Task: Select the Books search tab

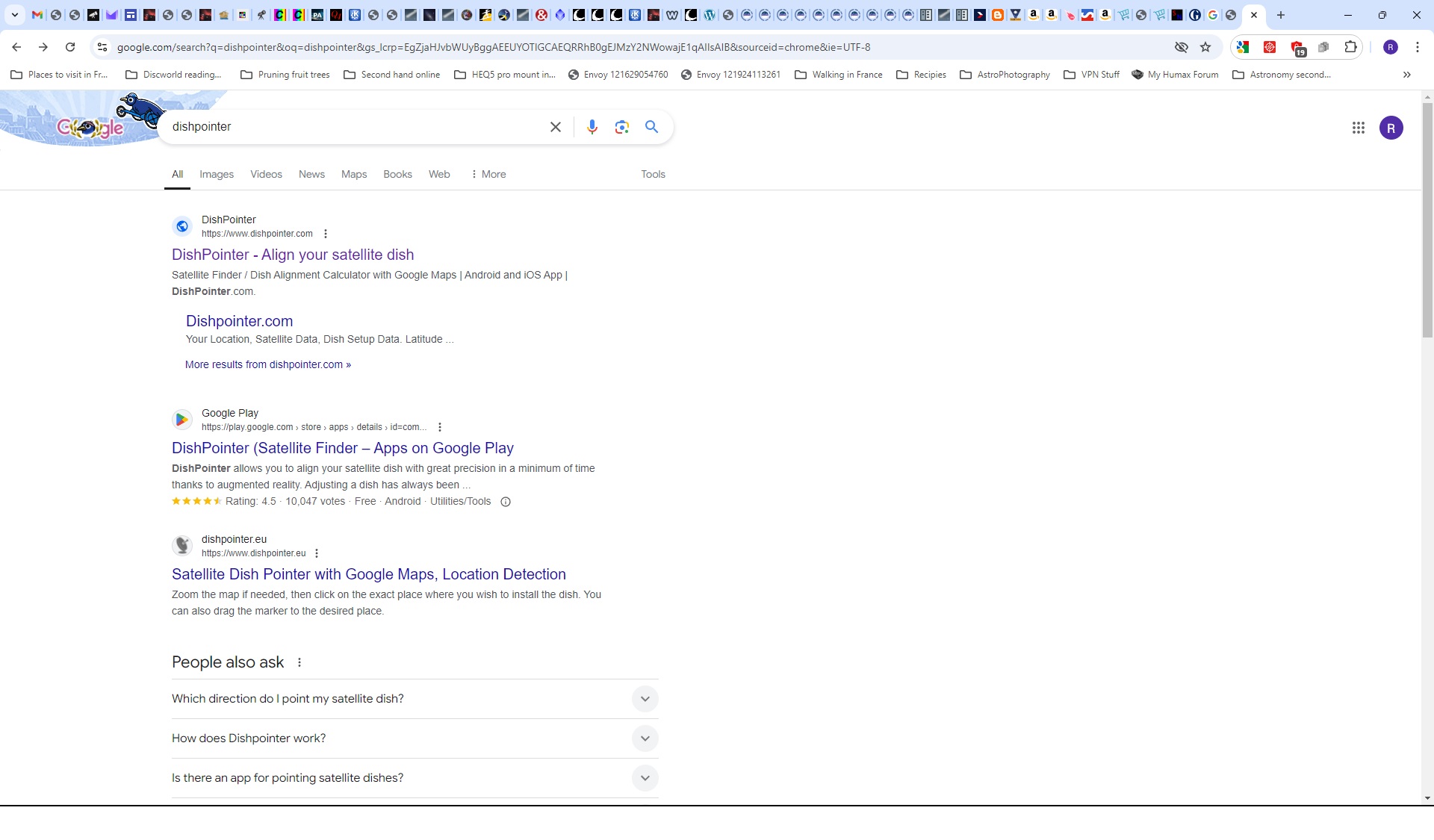Action: coord(397,174)
